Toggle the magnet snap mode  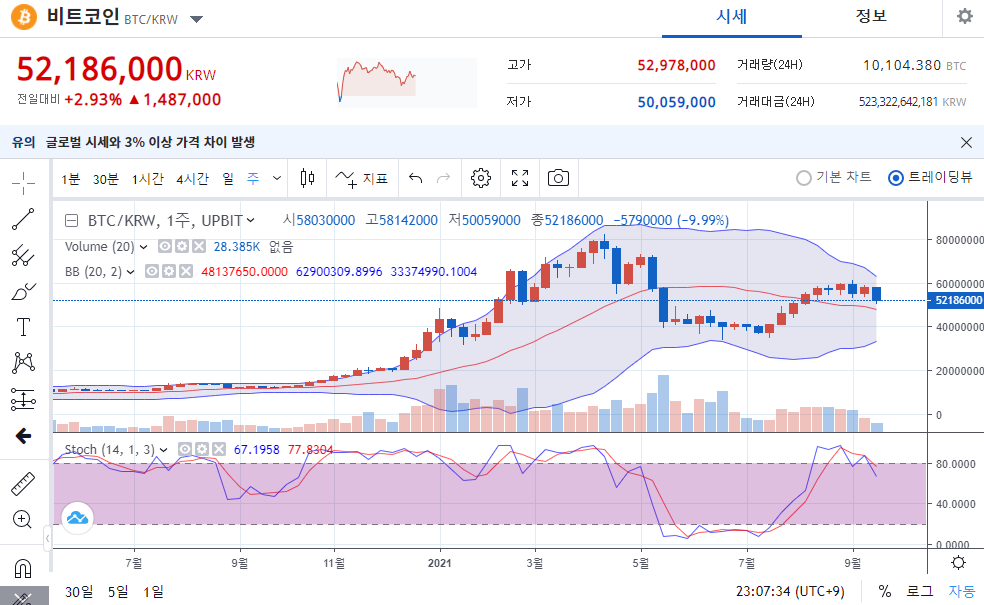[x=23, y=569]
